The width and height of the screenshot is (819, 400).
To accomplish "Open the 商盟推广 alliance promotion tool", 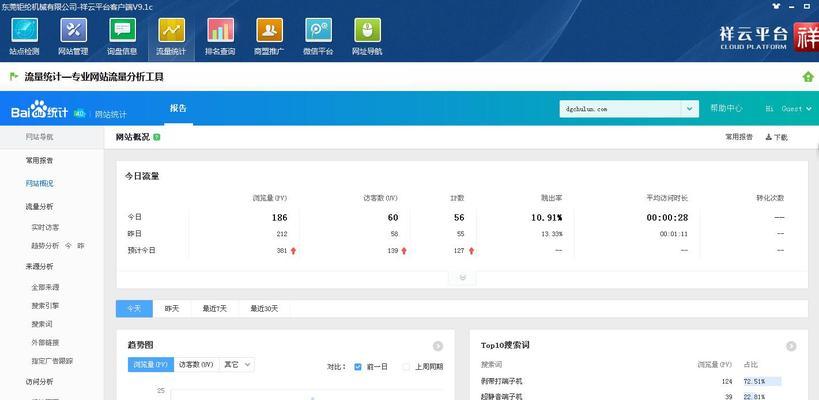I will click(269, 37).
